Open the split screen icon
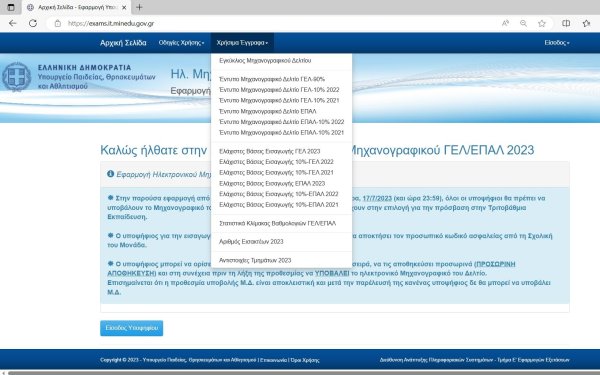The image size is (600, 375). tap(566, 23)
